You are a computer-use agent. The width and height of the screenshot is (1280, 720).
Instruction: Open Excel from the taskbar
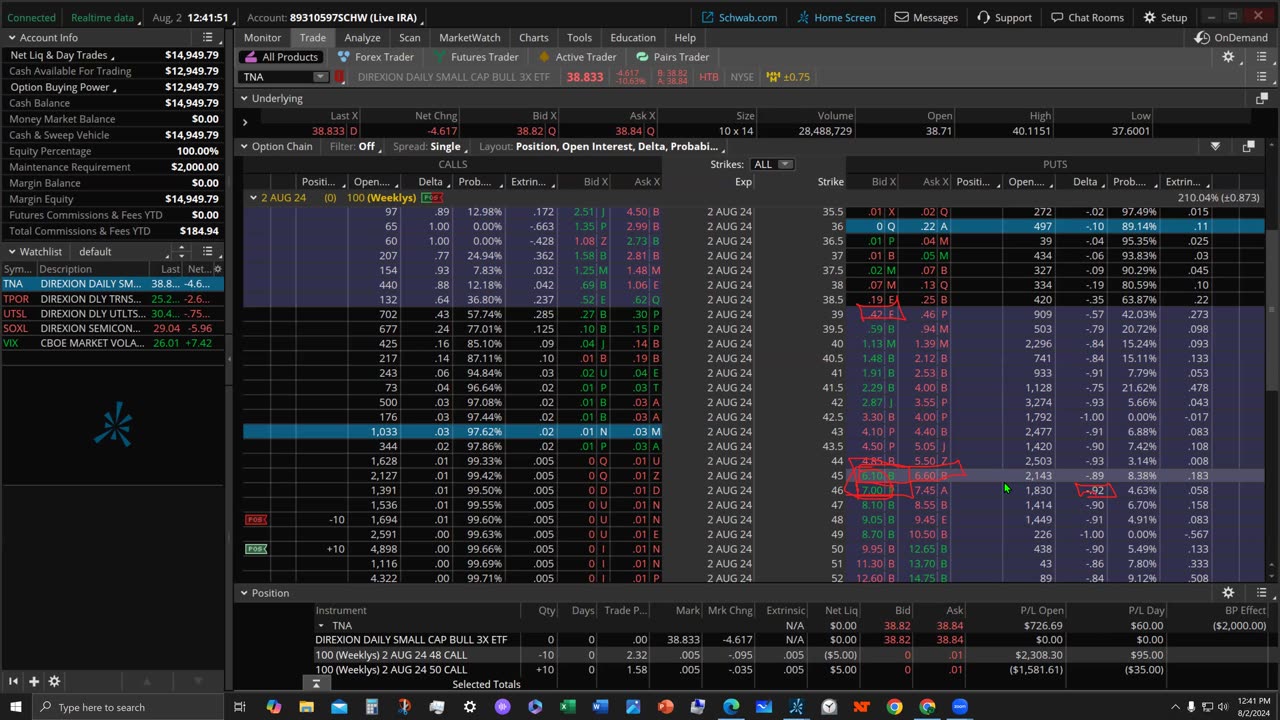click(x=567, y=707)
